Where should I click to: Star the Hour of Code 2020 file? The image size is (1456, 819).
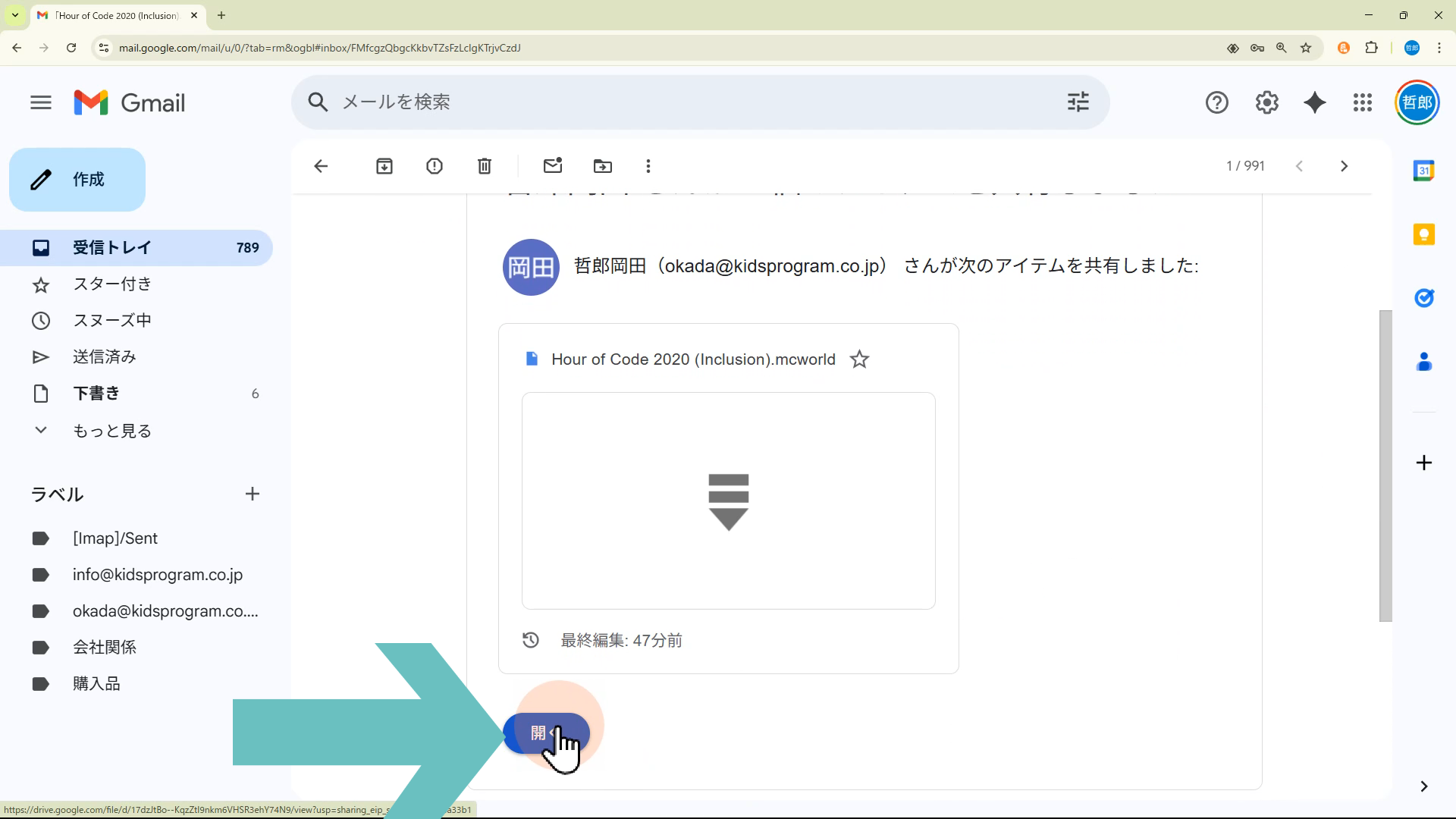859,359
